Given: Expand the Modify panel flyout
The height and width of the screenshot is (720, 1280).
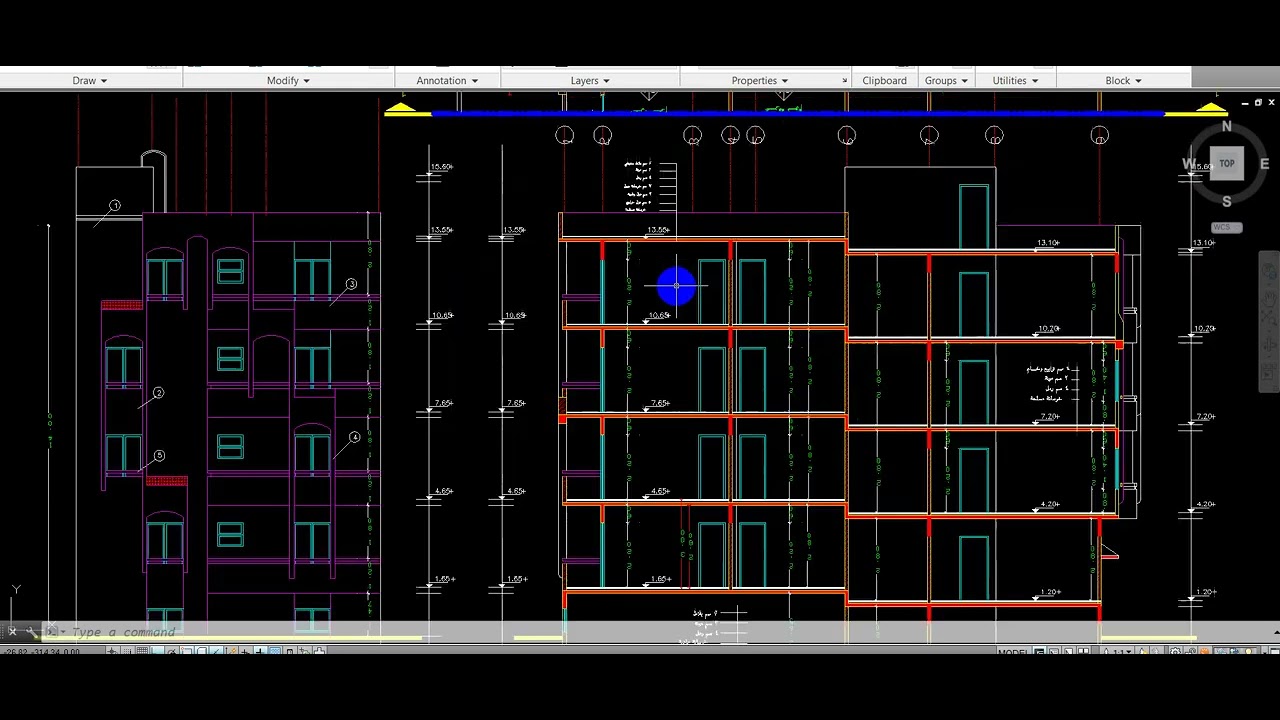Looking at the screenshot, I should pyautogui.click(x=288, y=81).
